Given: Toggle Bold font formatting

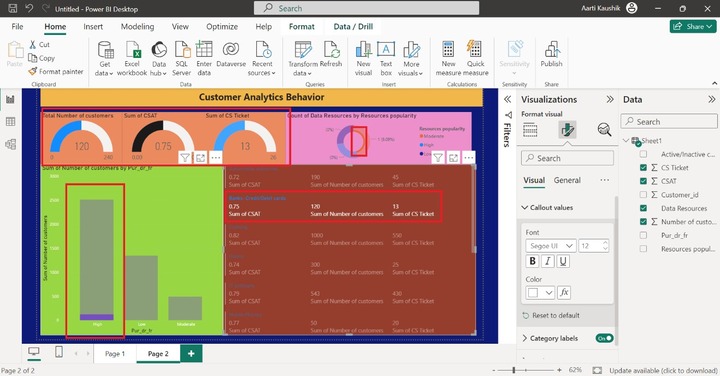Looking at the screenshot, I should pos(532,261).
